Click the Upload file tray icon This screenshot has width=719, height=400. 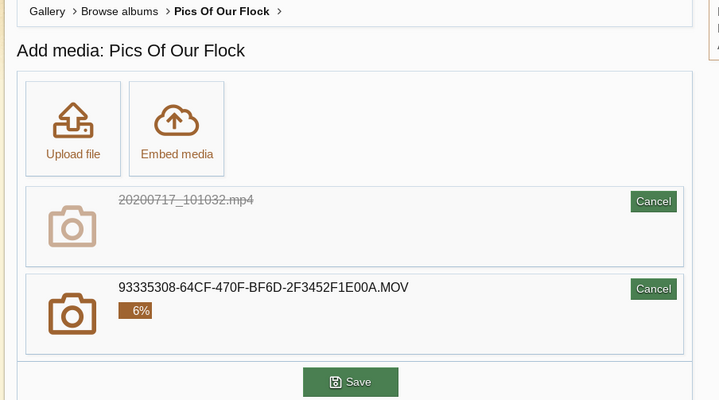tap(72, 120)
